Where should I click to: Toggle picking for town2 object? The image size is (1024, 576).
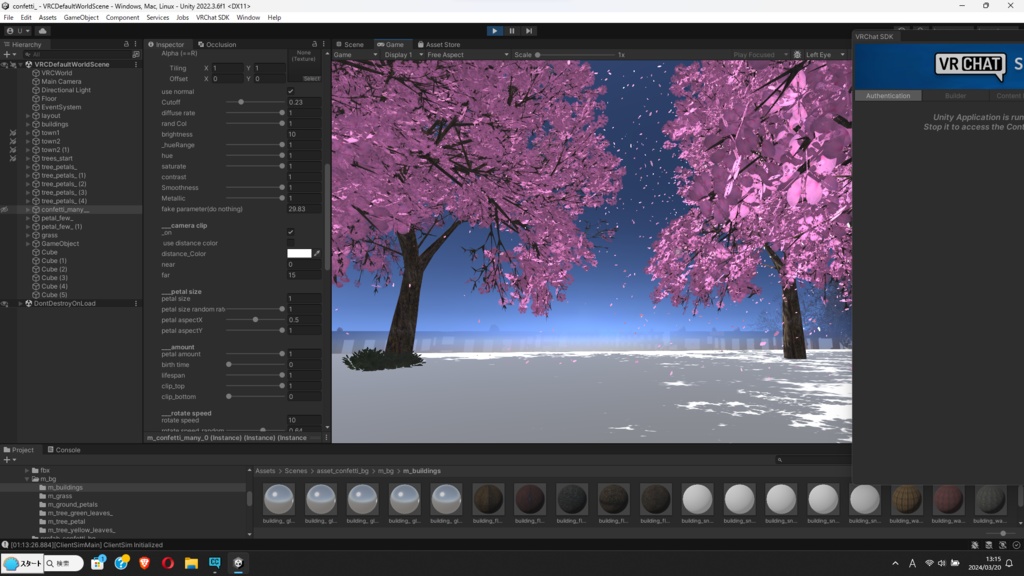(x=13, y=141)
